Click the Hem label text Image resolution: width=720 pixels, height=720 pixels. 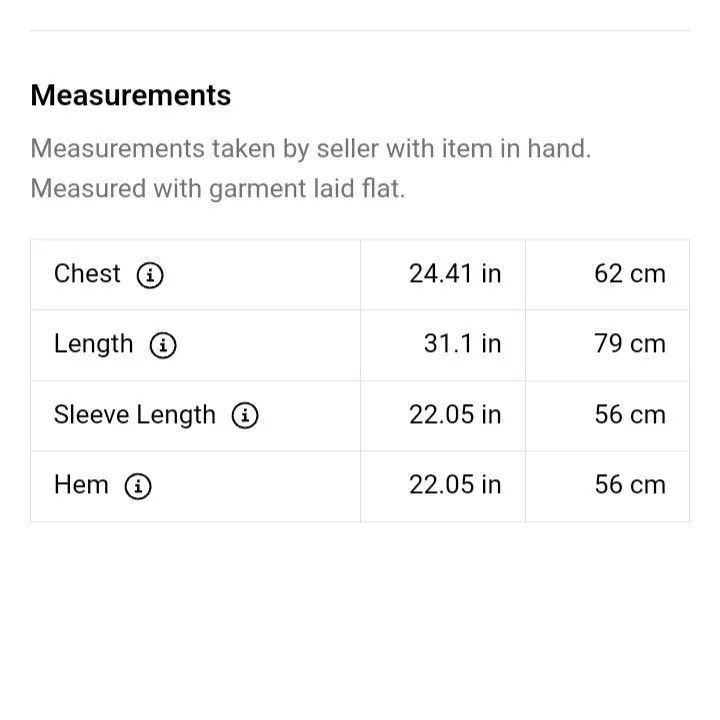pos(81,485)
